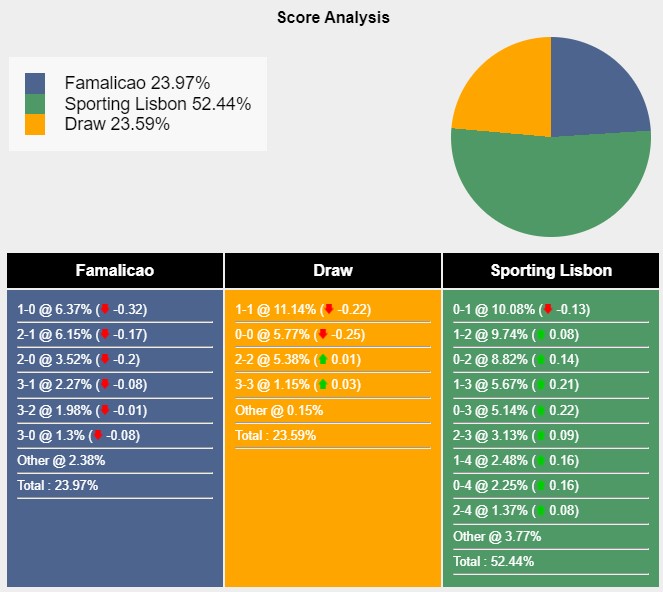
Task: Select the Sporting Lisbon column header
Action: 551,271
